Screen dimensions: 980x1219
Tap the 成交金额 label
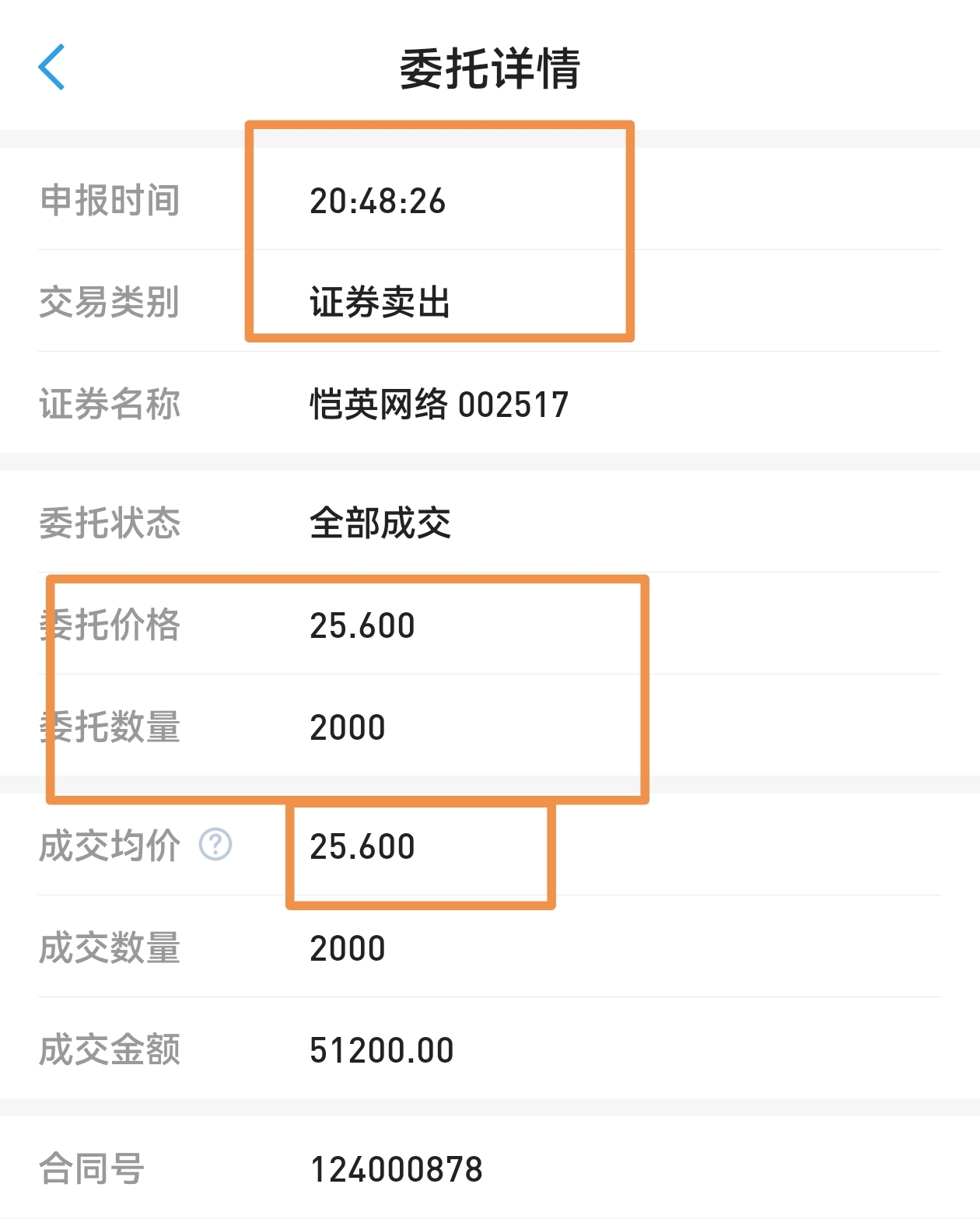[x=110, y=1050]
